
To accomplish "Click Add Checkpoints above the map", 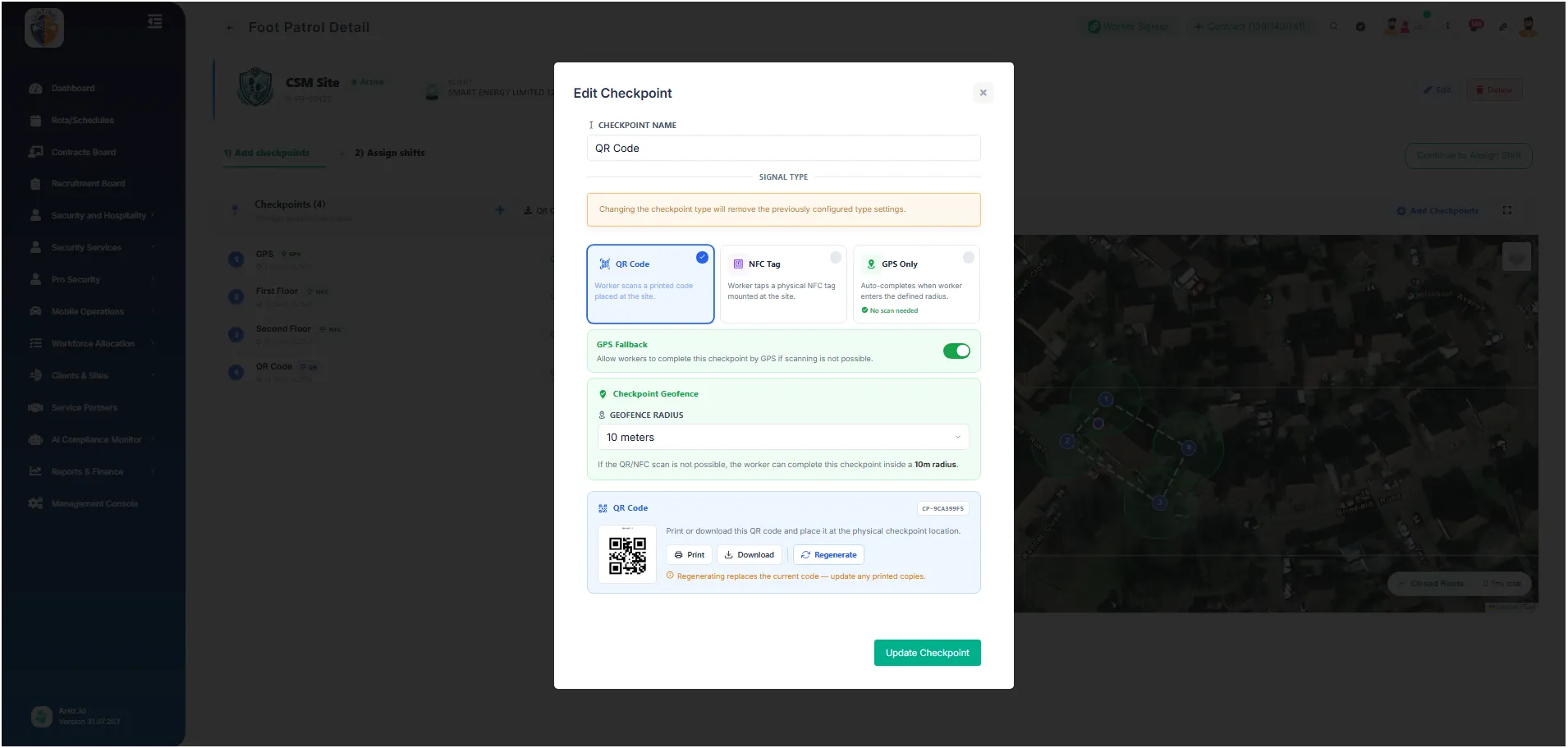I will tap(1437, 211).
